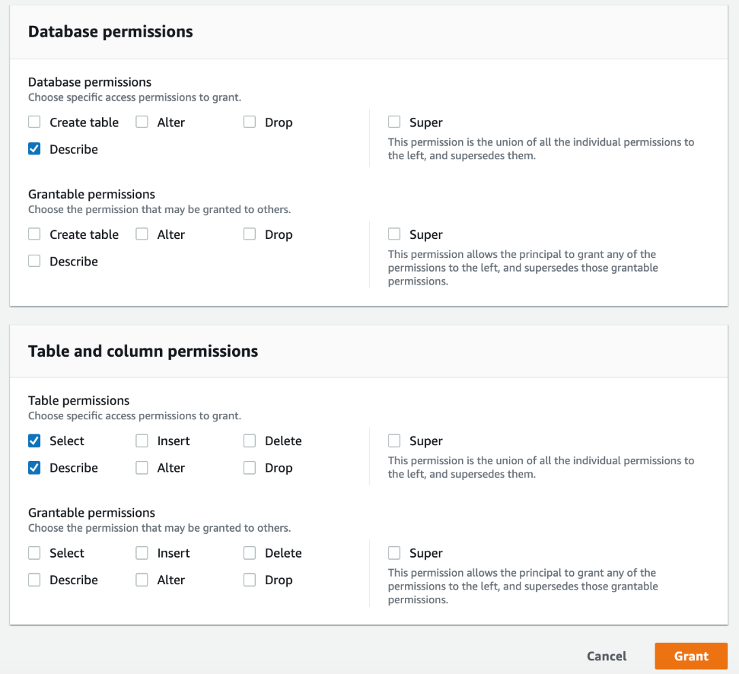Check grantable Create table for database
The width and height of the screenshot is (739, 675).
(x=35, y=235)
